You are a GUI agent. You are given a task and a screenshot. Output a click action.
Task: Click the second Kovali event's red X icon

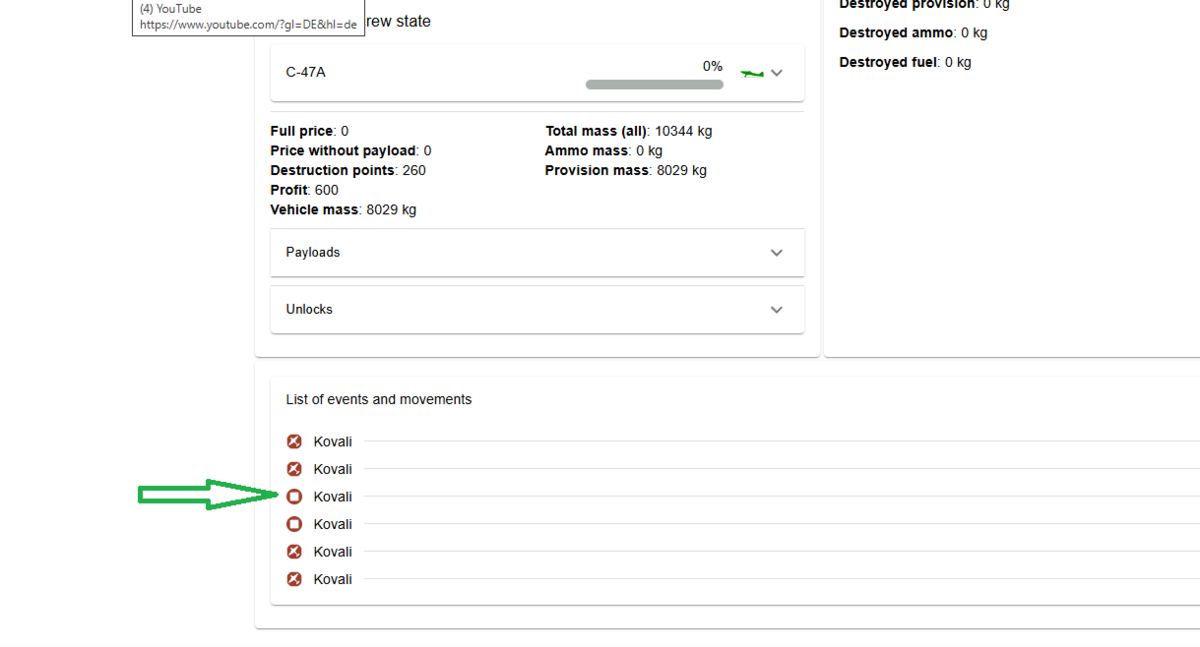click(x=294, y=469)
